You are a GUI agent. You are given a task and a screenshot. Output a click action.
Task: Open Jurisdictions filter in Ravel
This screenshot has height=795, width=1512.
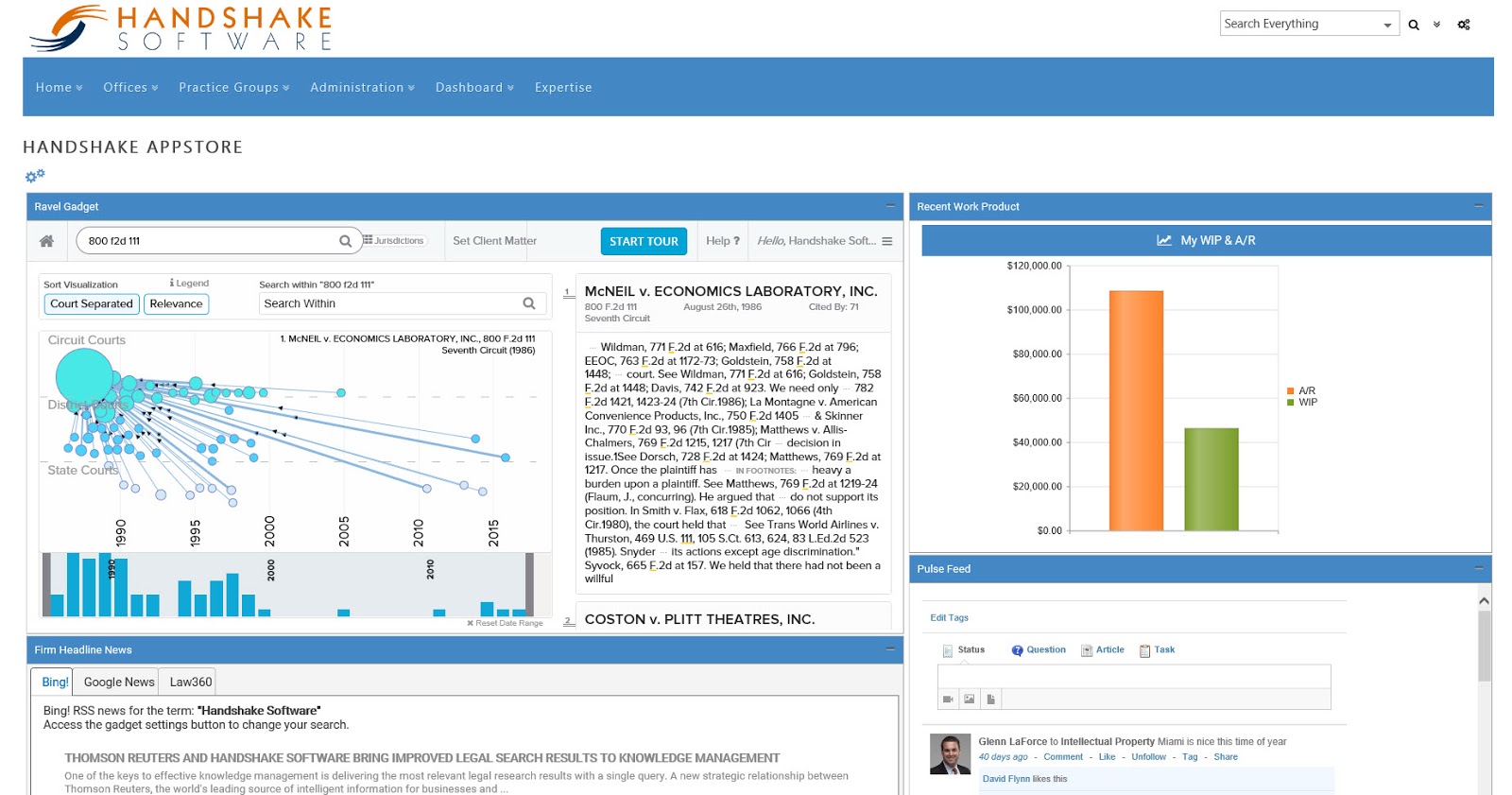pos(395,240)
